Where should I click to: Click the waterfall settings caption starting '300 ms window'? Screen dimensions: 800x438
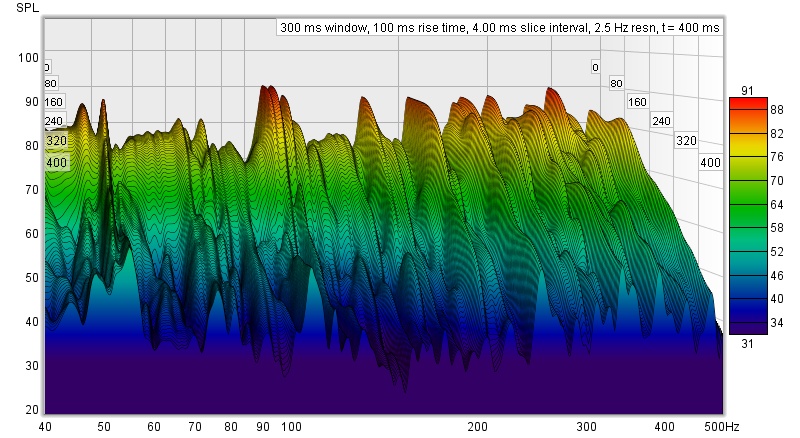[500, 28]
